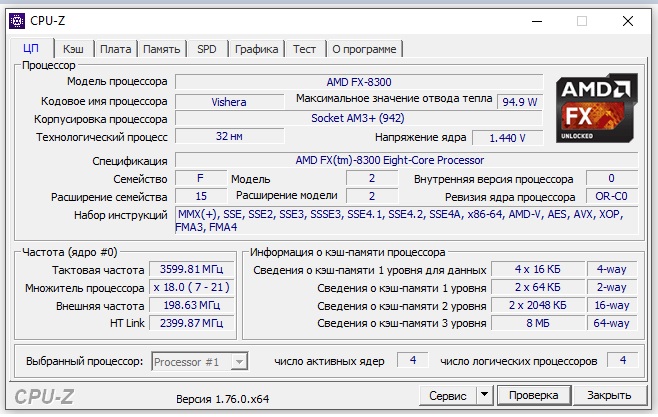This screenshot has width=658, height=417.
Task: Minimize the CPU-Z window
Action: 537,21
